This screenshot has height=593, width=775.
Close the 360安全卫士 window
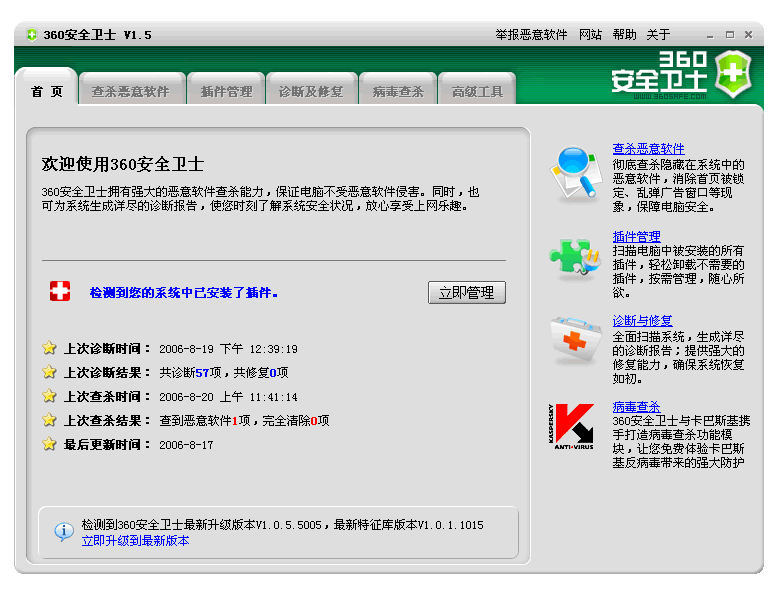tap(748, 35)
